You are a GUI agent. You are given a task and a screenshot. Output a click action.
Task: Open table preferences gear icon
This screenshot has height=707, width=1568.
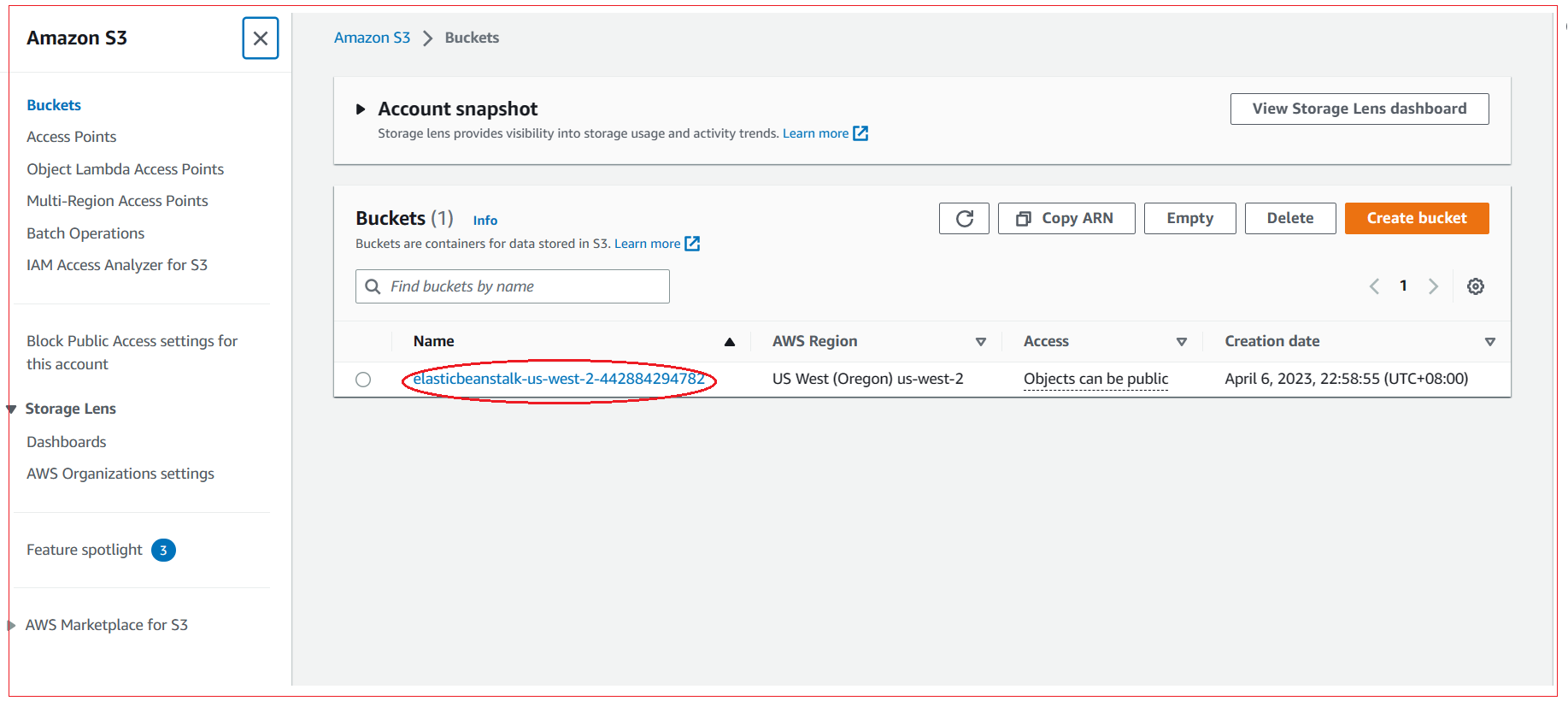click(x=1476, y=286)
